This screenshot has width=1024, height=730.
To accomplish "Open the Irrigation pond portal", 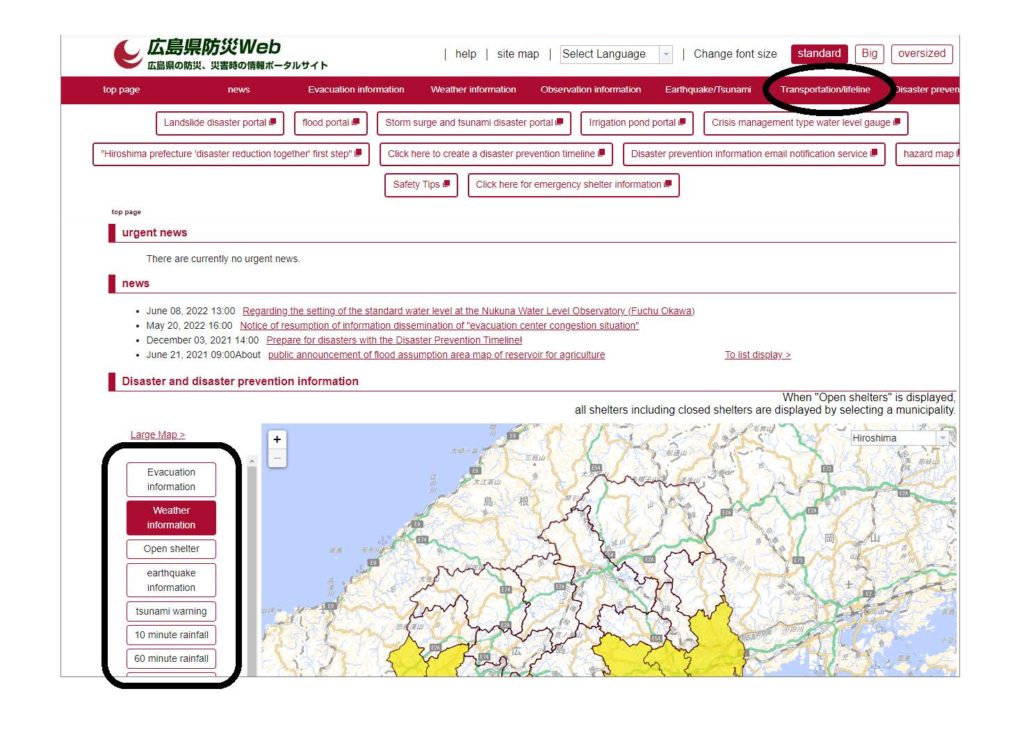I will [x=636, y=123].
